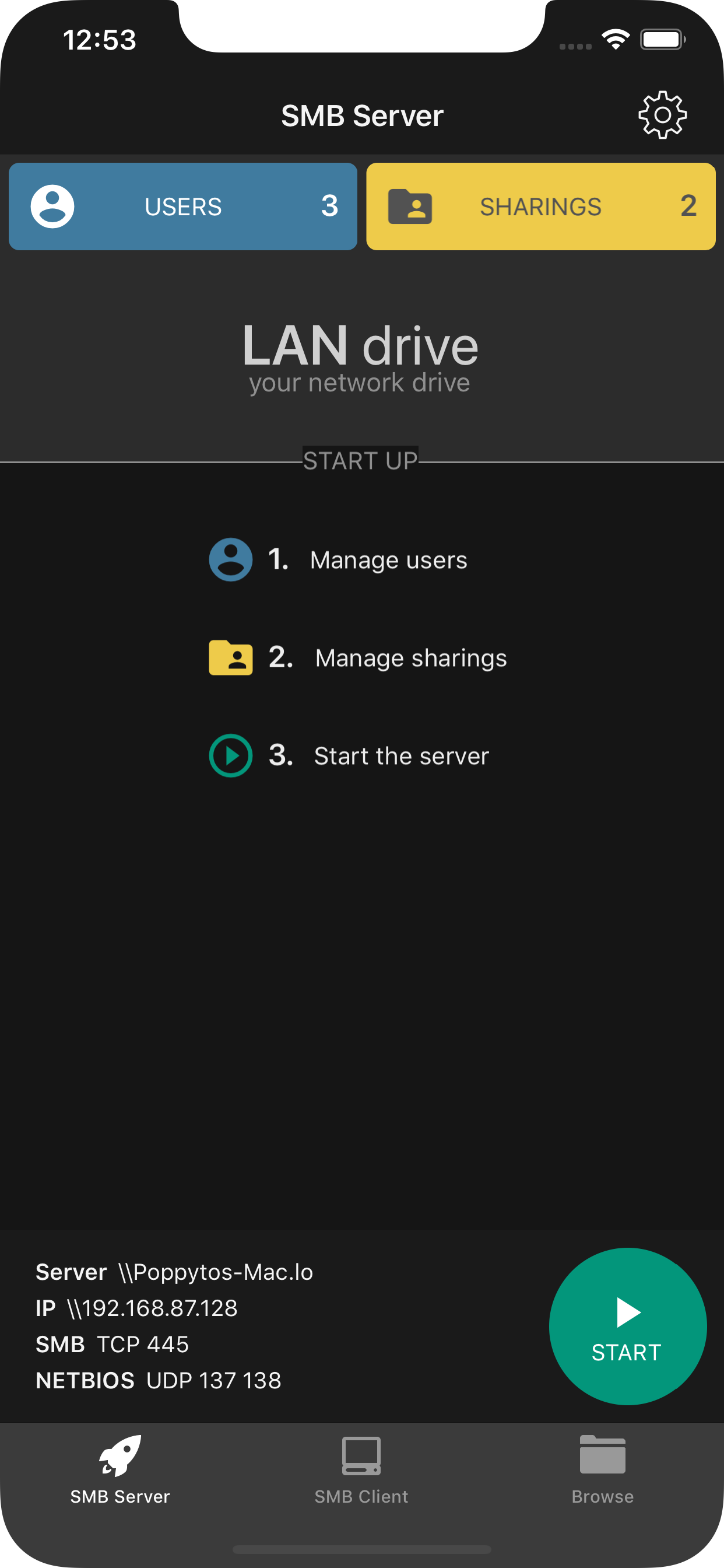Open the SHARINGS card

click(540, 206)
